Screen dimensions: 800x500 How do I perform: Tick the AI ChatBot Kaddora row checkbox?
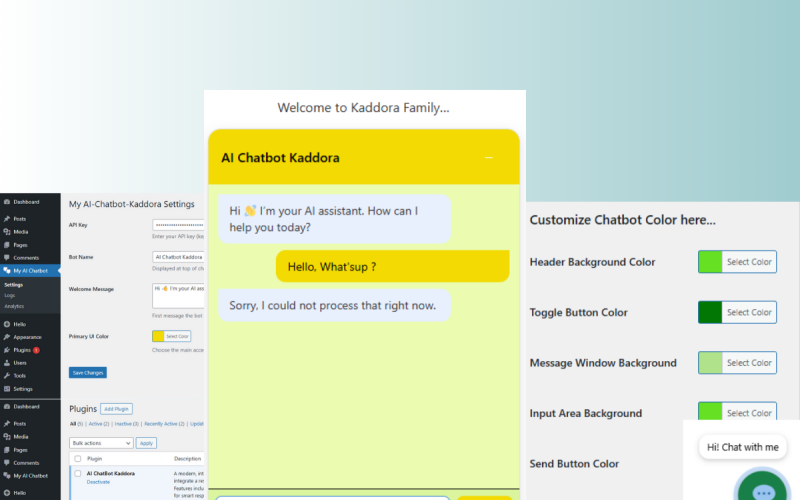point(78,473)
